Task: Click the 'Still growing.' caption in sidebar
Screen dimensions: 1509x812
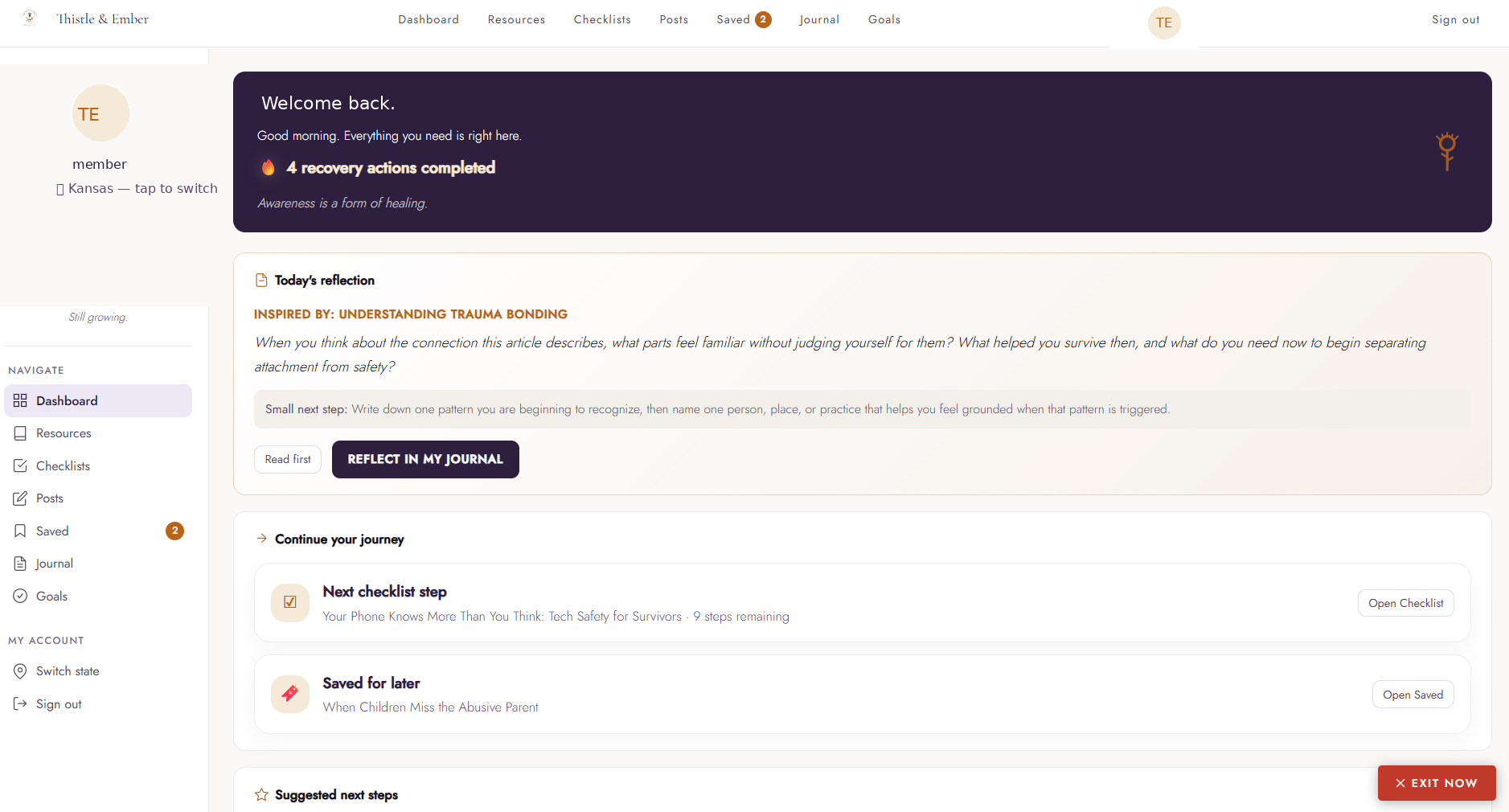Action: 98,317
